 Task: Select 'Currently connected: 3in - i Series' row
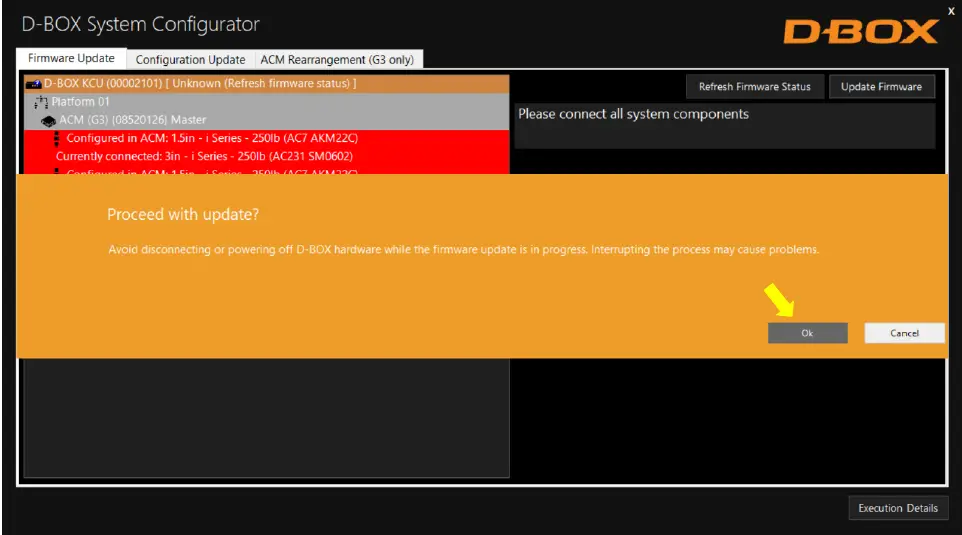tap(267, 156)
